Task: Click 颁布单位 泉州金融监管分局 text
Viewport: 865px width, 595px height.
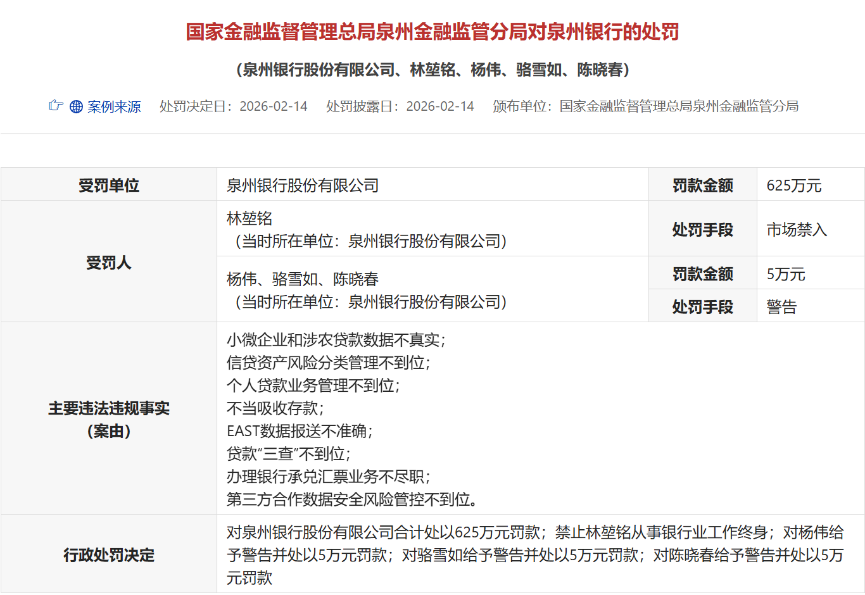Action: [645, 106]
